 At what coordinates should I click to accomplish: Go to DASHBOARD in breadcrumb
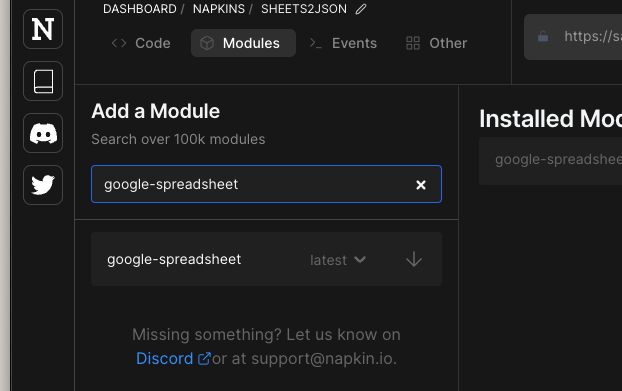140,9
